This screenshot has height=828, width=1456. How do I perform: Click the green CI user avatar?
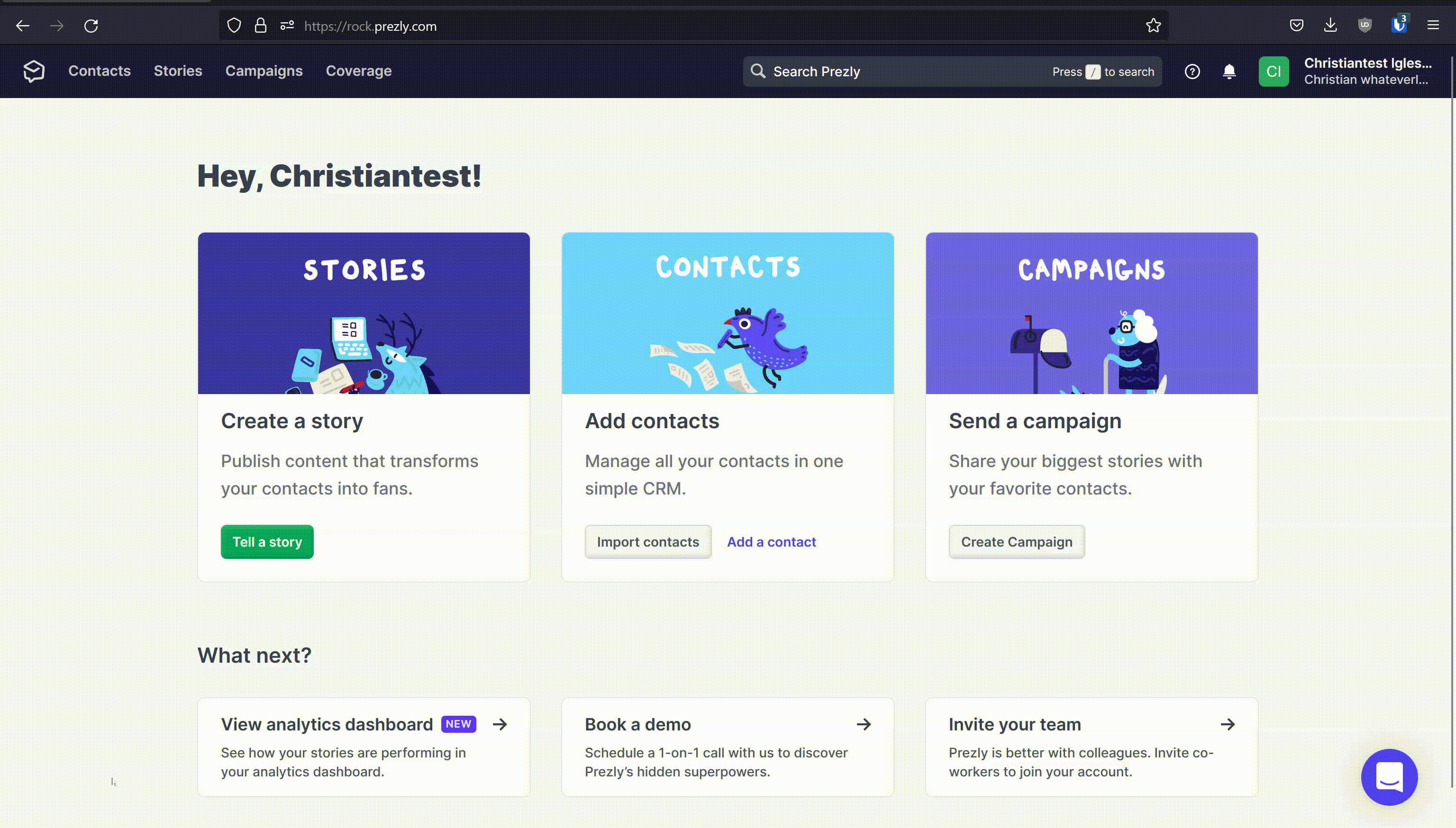(x=1274, y=72)
